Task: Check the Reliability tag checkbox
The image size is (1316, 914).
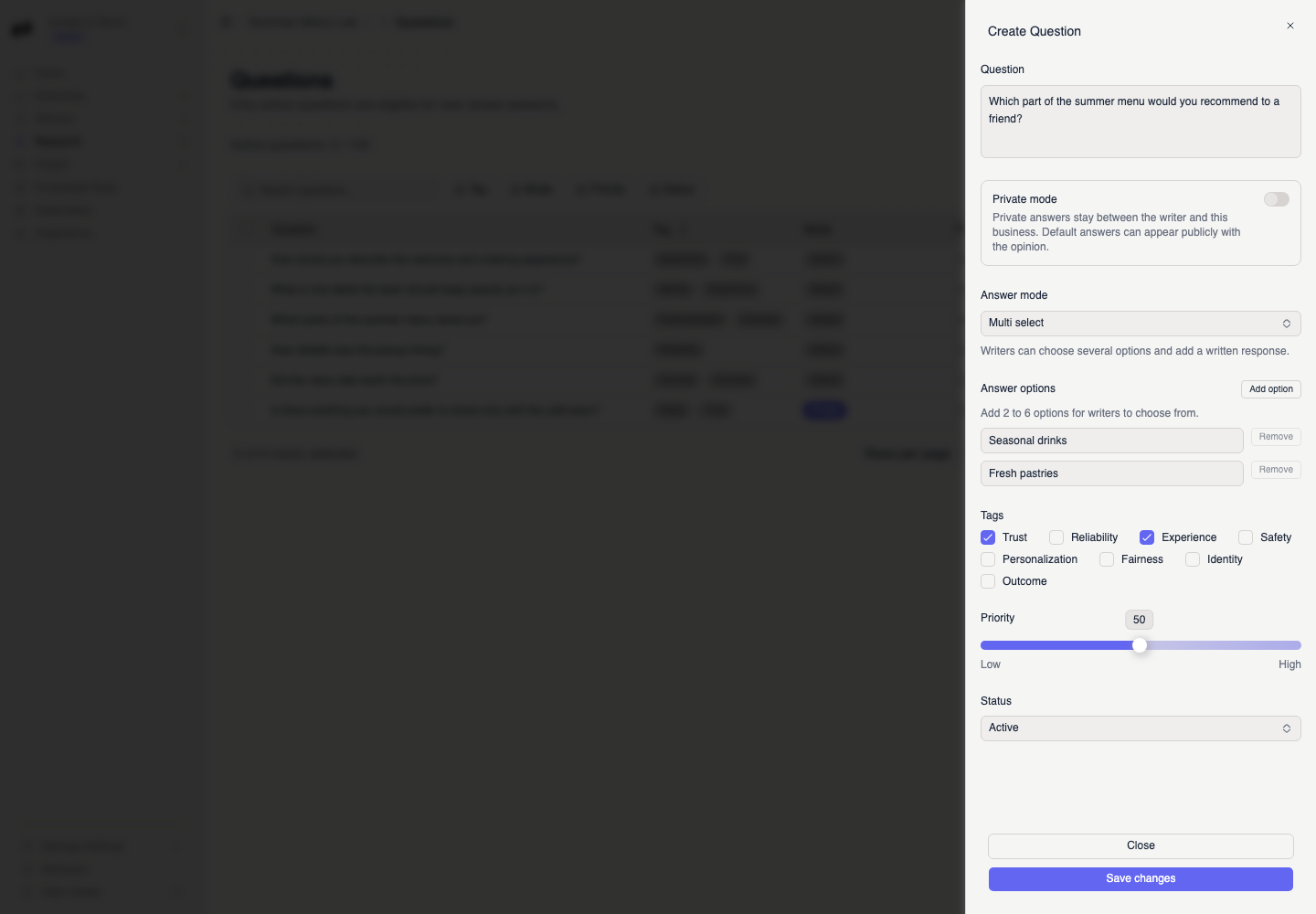Action: click(1056, 537)
